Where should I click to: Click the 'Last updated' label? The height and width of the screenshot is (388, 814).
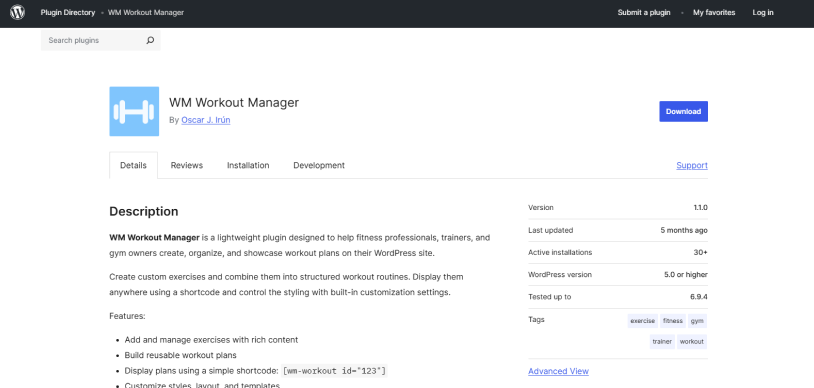click(550, 230)
